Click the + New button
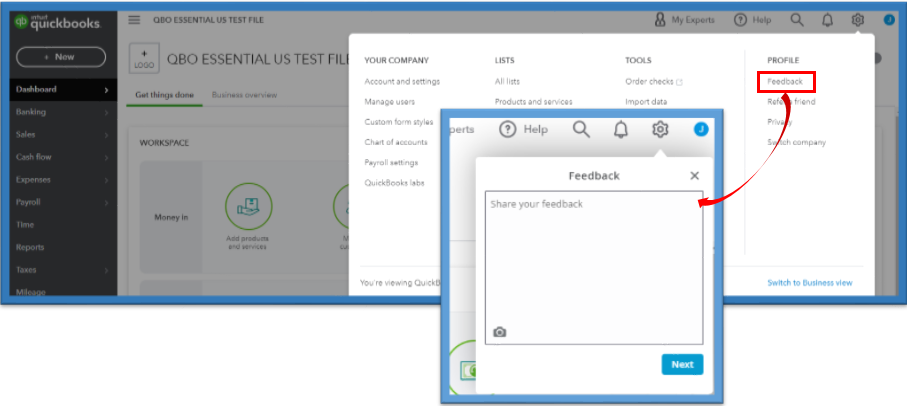 coord(61,57)
